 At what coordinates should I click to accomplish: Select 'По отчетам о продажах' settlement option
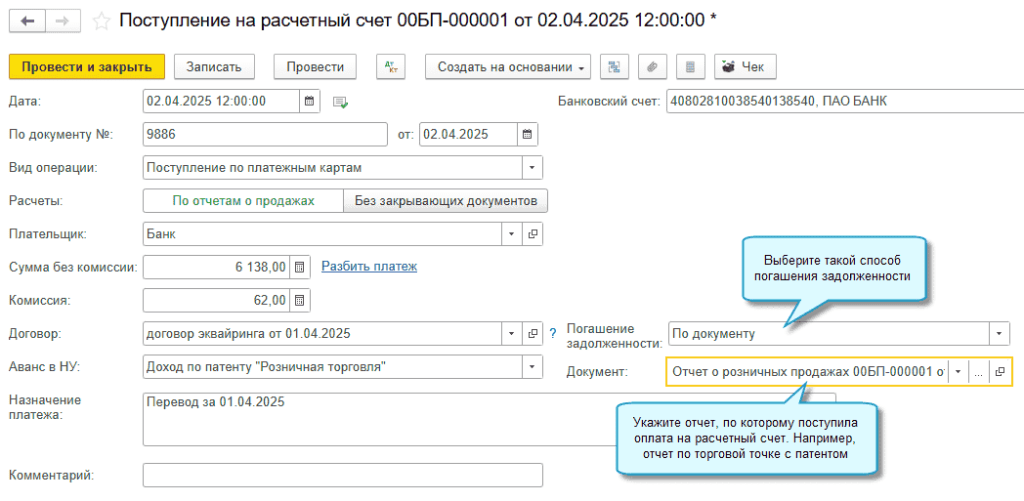[243, 201]
